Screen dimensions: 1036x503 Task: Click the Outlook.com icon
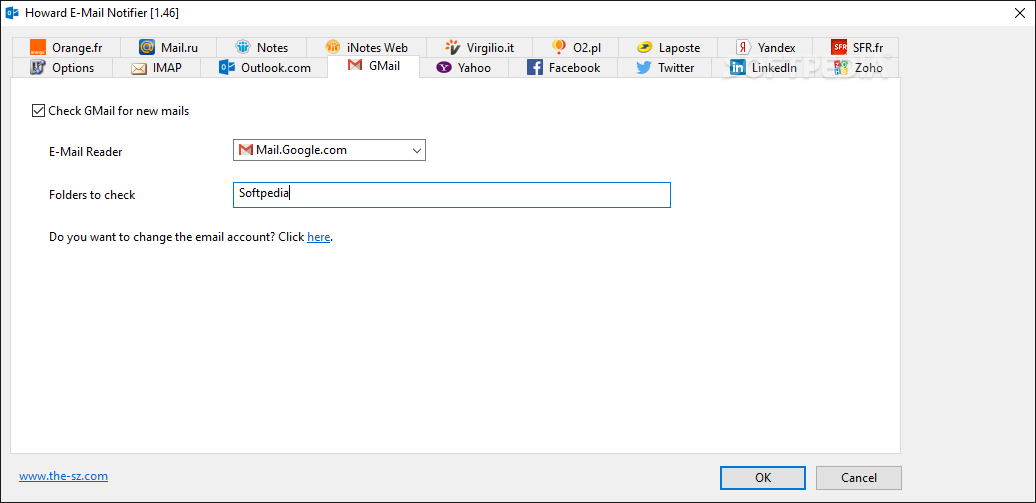pyautogui.click(x=227, y=67)
